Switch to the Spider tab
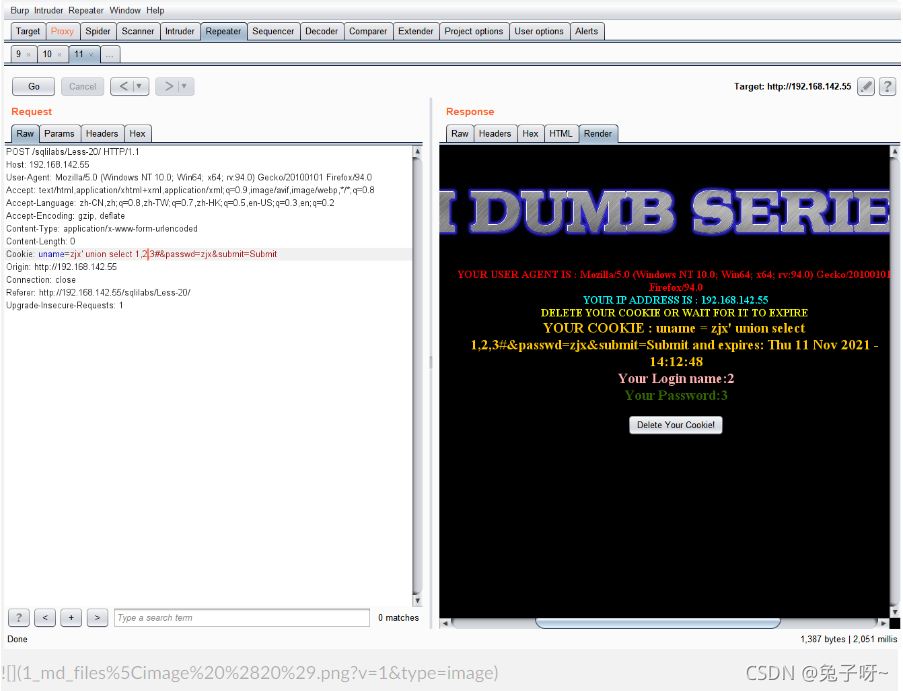Viewport: 903px width, 691px height. pyautogui.click(x=98, y=31)
